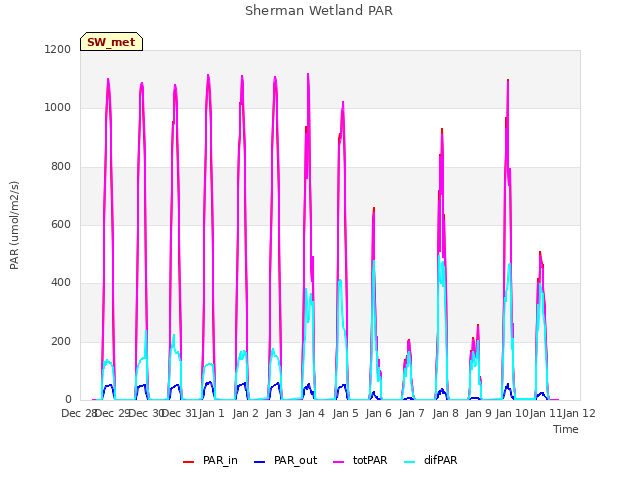Click the 1000 y-axis tick label
The width and height of the screenshot is (640, 480).
tap(58, 108)
